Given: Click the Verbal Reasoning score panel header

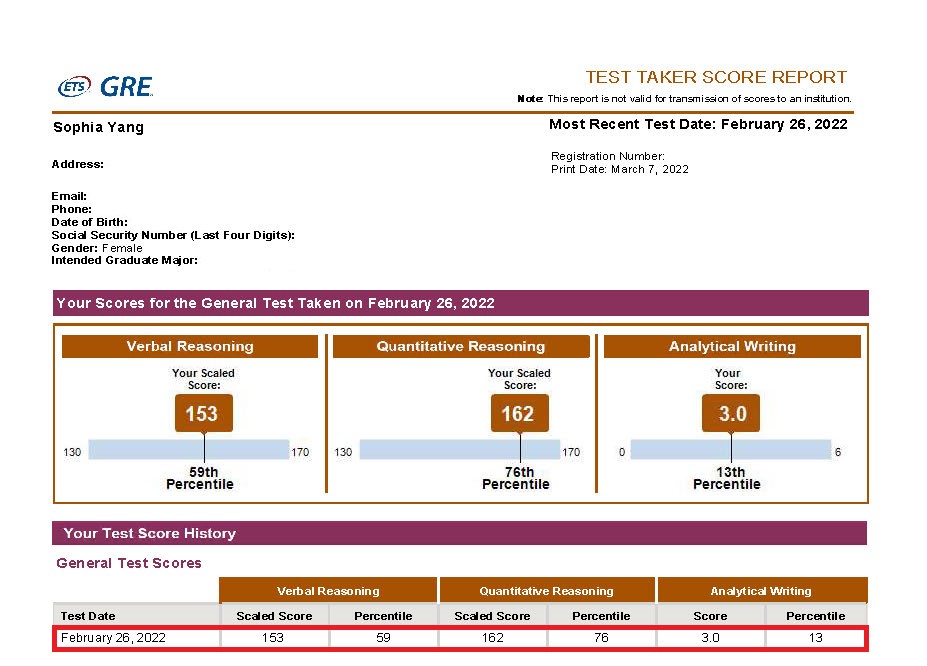Looking at the screenshot, I should 190,346.
